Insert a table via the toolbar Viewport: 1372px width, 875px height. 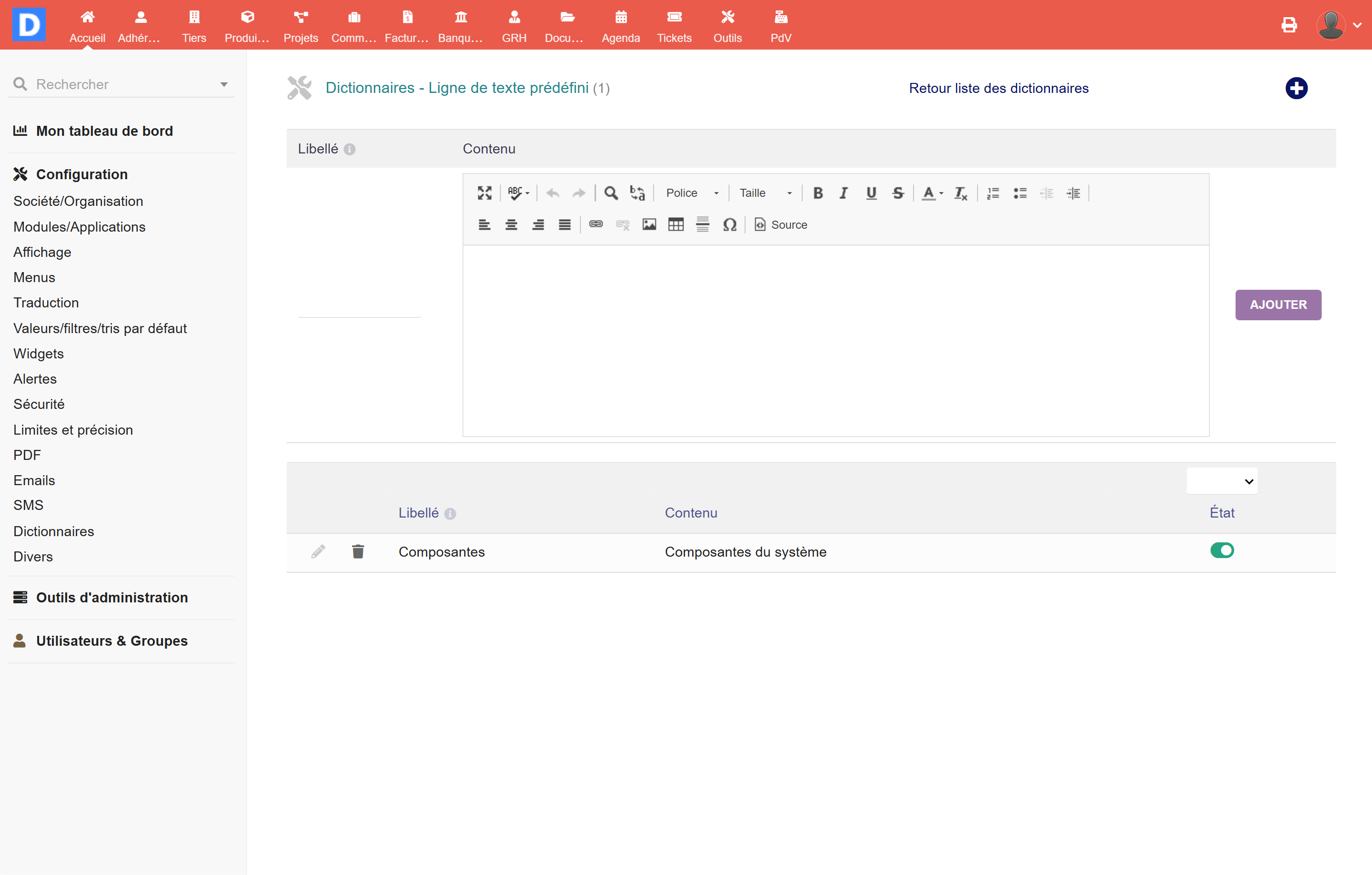click(676, 224)
